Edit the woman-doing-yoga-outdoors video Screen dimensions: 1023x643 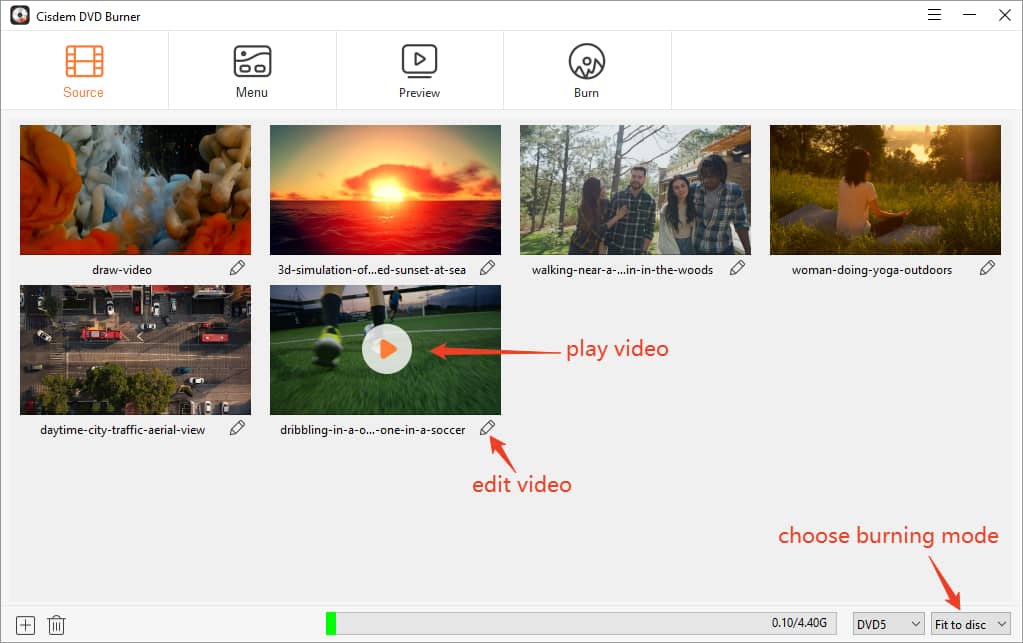(987, 268)
